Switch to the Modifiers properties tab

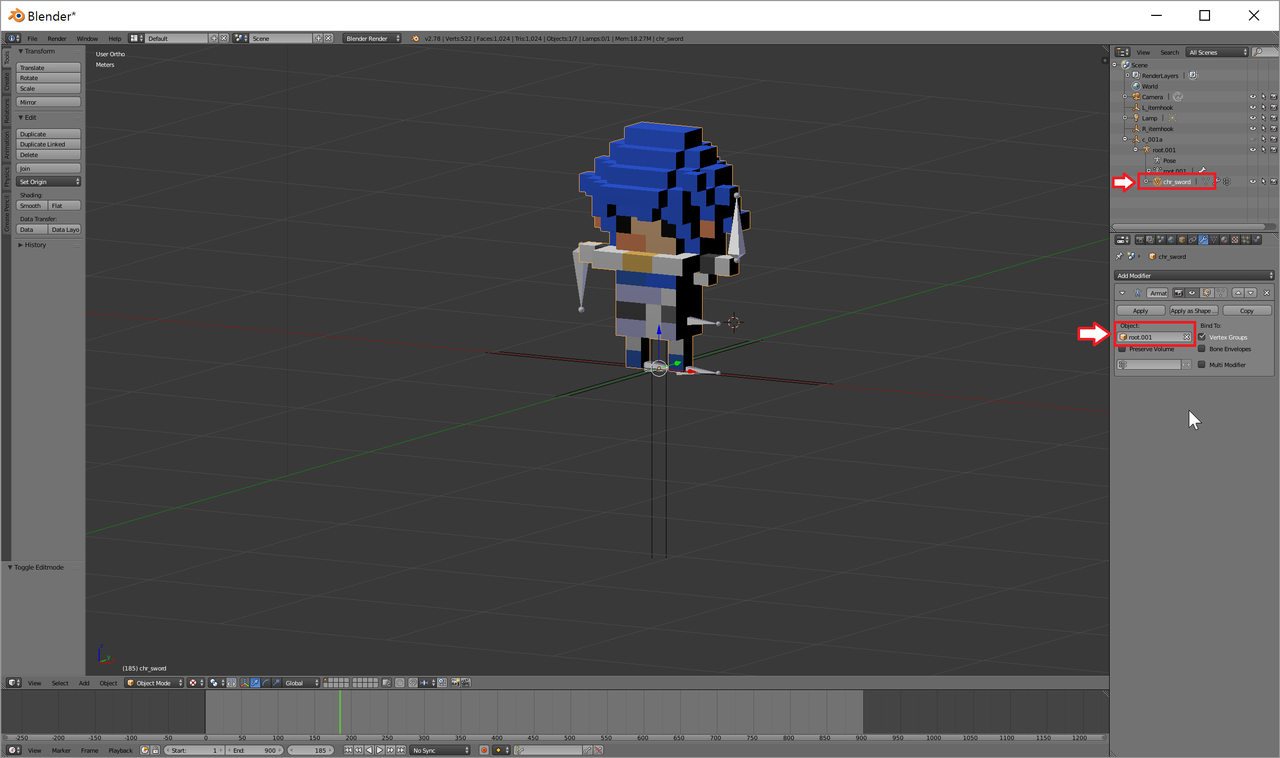click(1202, 240)
